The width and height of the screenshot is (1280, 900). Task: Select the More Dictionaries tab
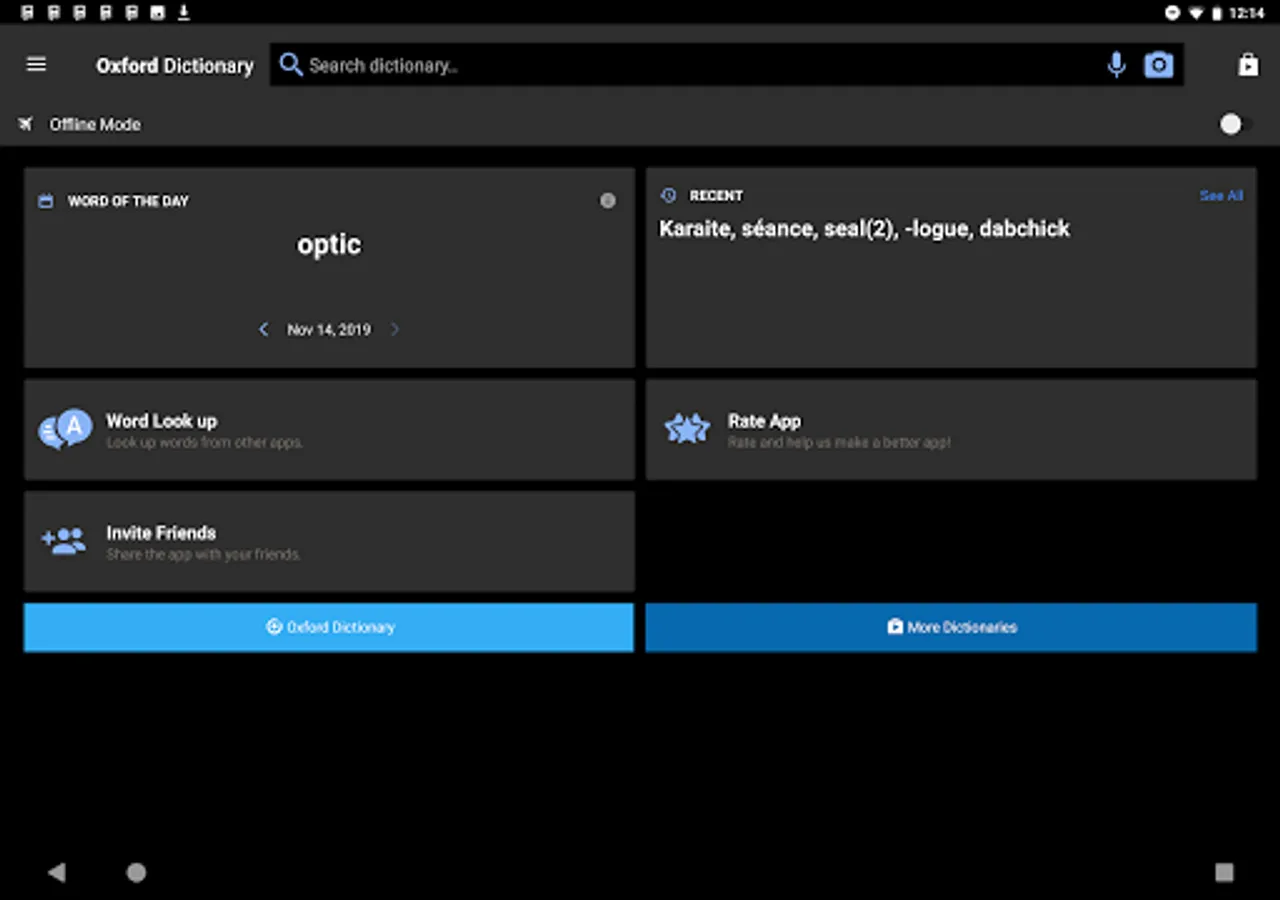[x=951, y=627]
